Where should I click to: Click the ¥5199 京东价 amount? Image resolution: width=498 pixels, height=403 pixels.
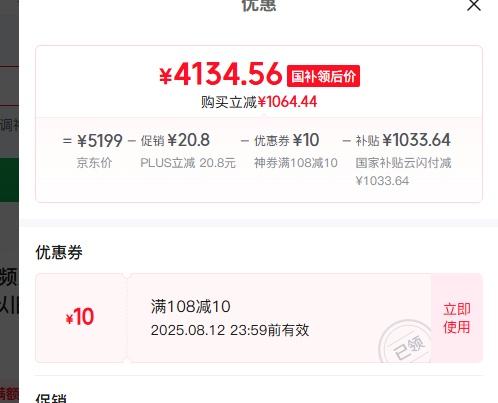(100, 140)
